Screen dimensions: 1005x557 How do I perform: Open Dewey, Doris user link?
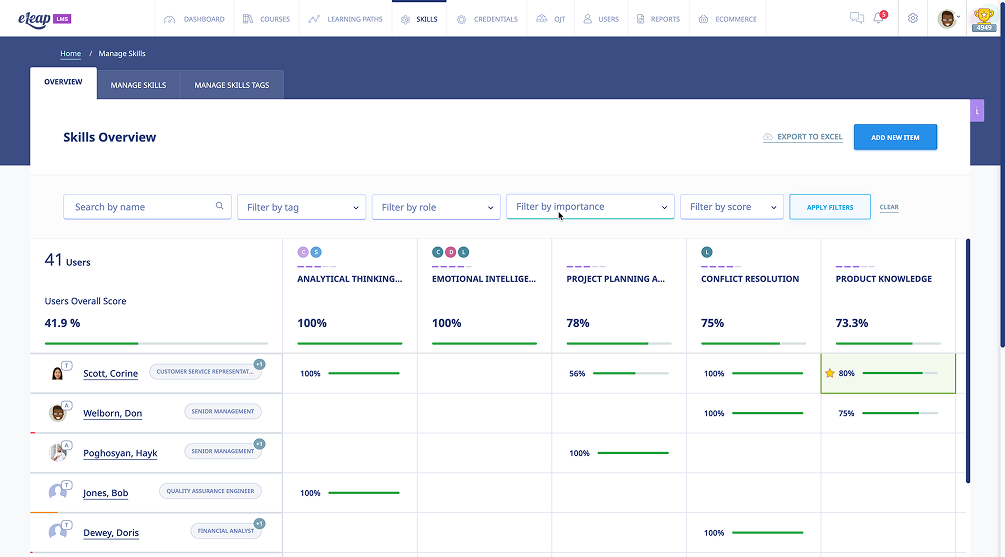tap(111, 532)
